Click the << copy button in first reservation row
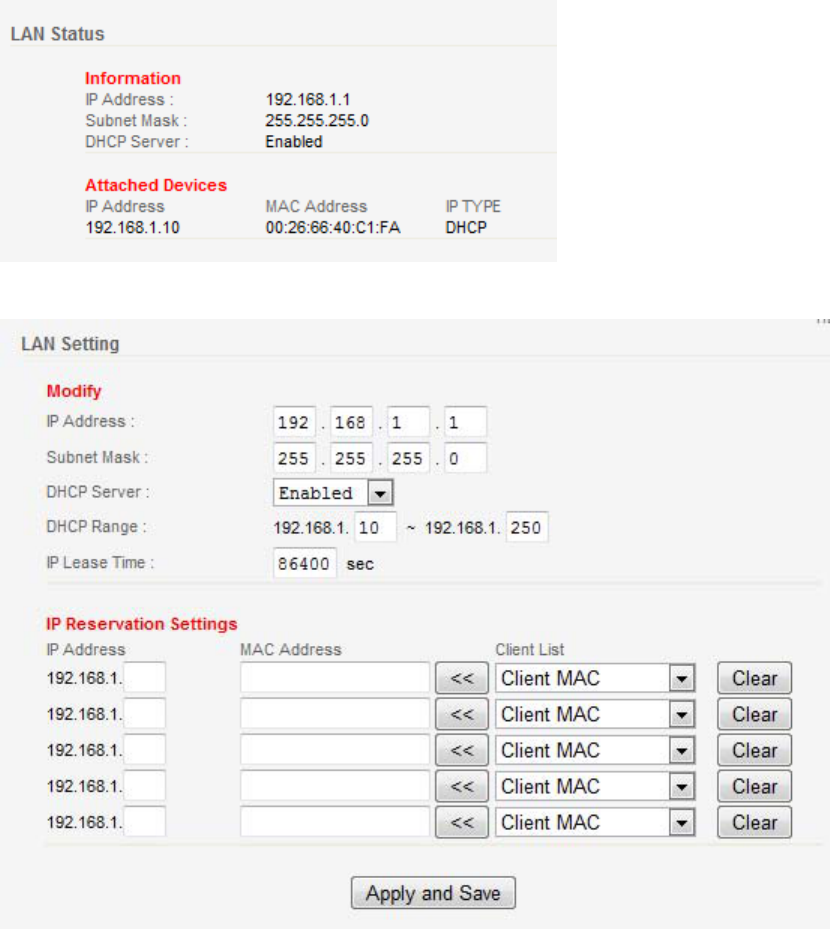The width and height of the screenshot is (830, 929). tap(462, 678)
